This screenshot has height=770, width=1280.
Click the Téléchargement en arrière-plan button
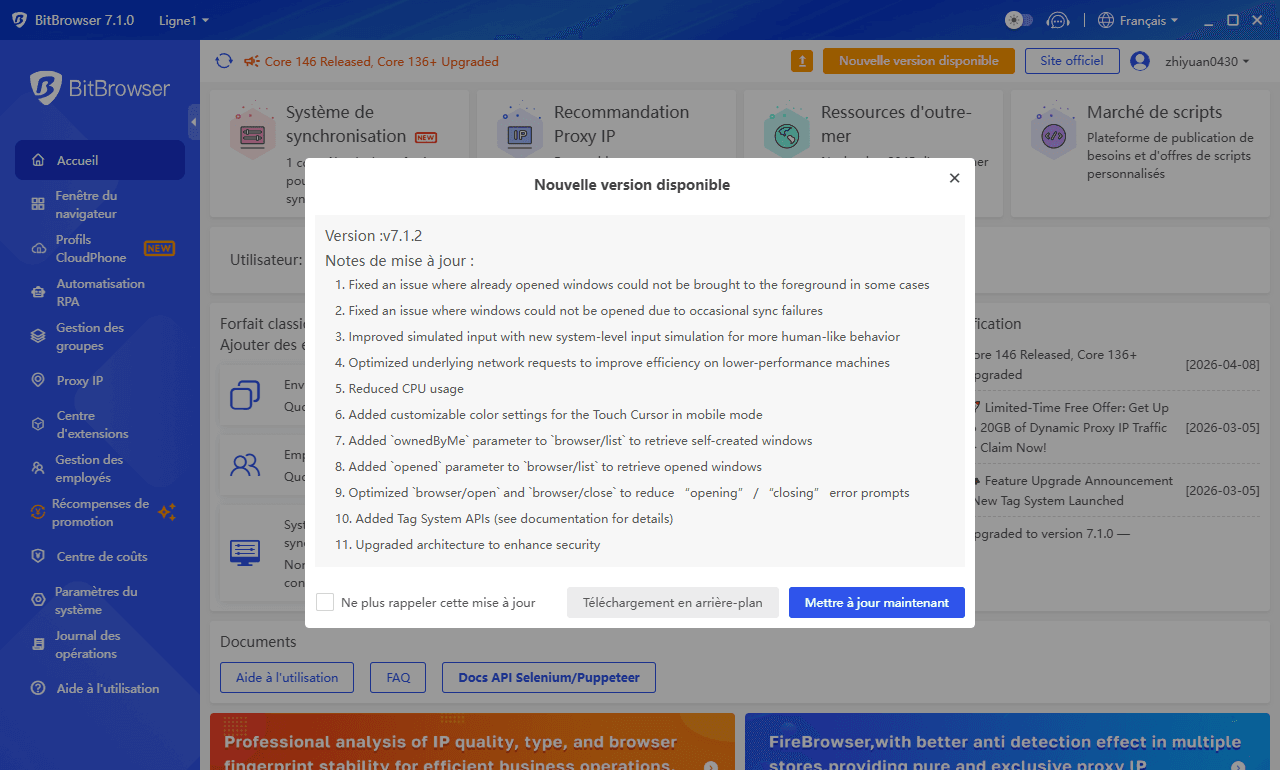coord(673,603)
